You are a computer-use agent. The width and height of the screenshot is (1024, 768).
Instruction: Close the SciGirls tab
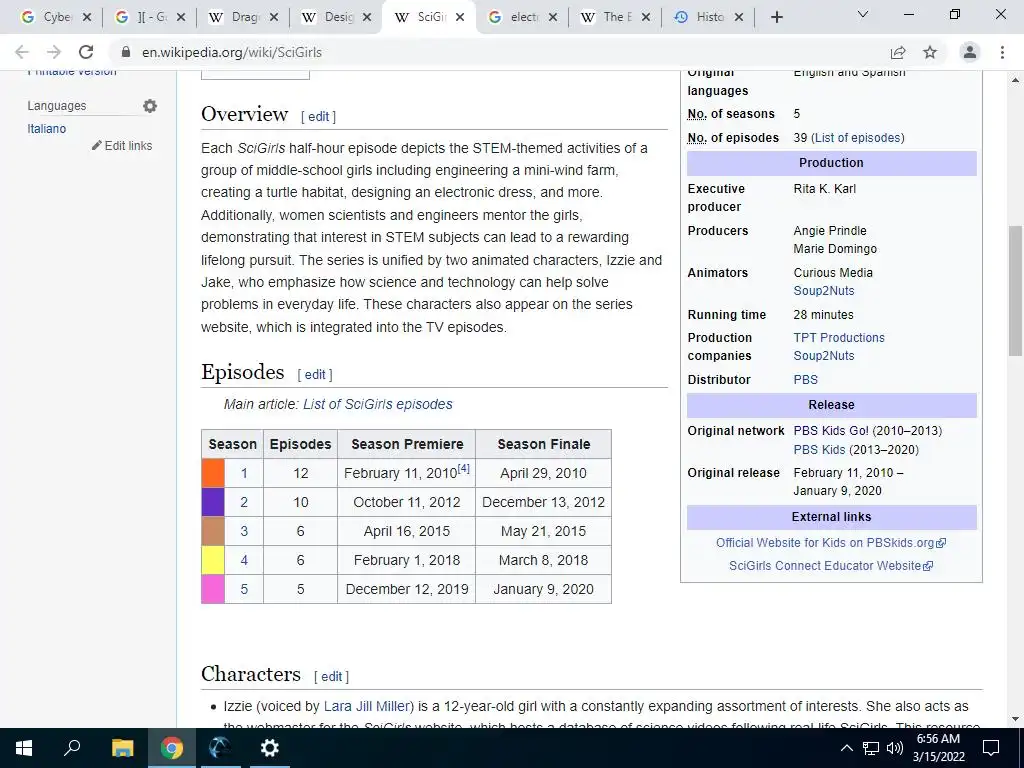point(460,17)
